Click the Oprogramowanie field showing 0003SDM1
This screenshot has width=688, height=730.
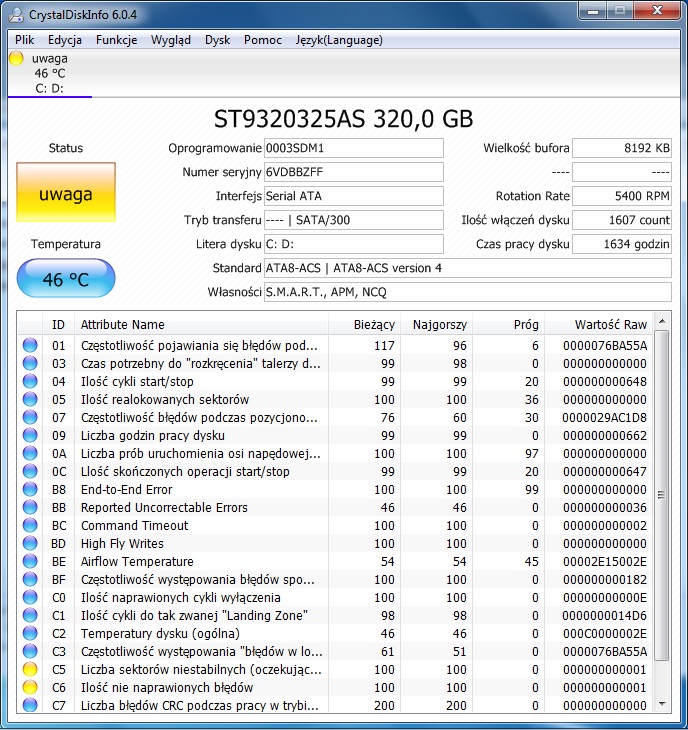354,148
